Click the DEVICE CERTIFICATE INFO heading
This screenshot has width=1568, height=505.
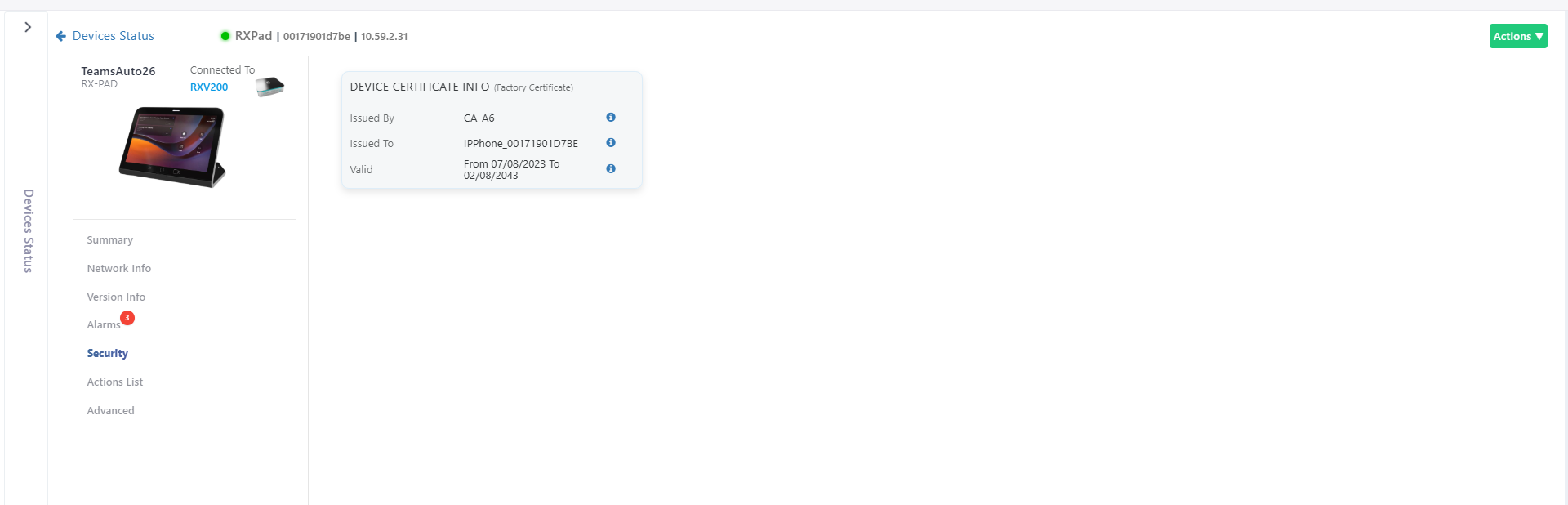(x=420, y=87)
